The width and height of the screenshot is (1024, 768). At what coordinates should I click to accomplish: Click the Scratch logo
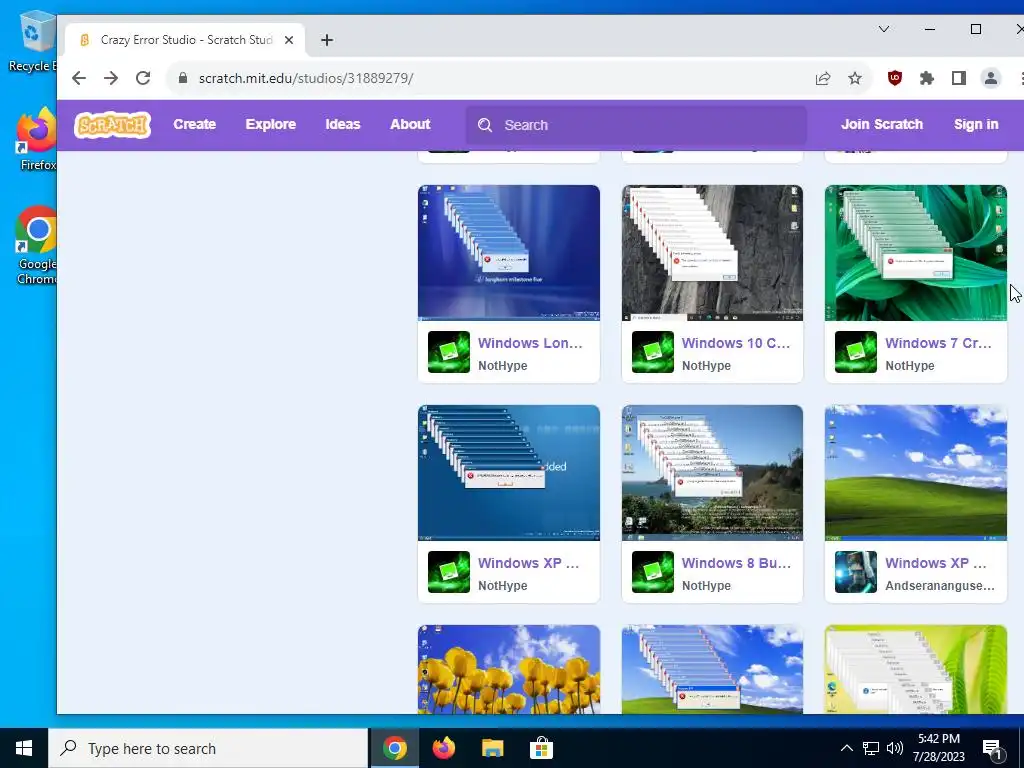tap(112, 125)
